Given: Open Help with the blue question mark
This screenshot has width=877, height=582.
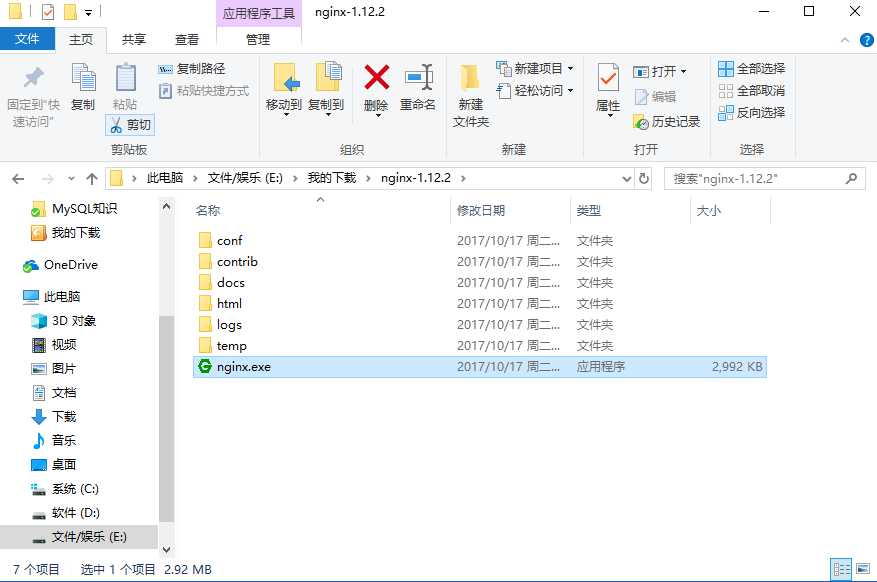Looking at the screenshot, I should point(866,40).
